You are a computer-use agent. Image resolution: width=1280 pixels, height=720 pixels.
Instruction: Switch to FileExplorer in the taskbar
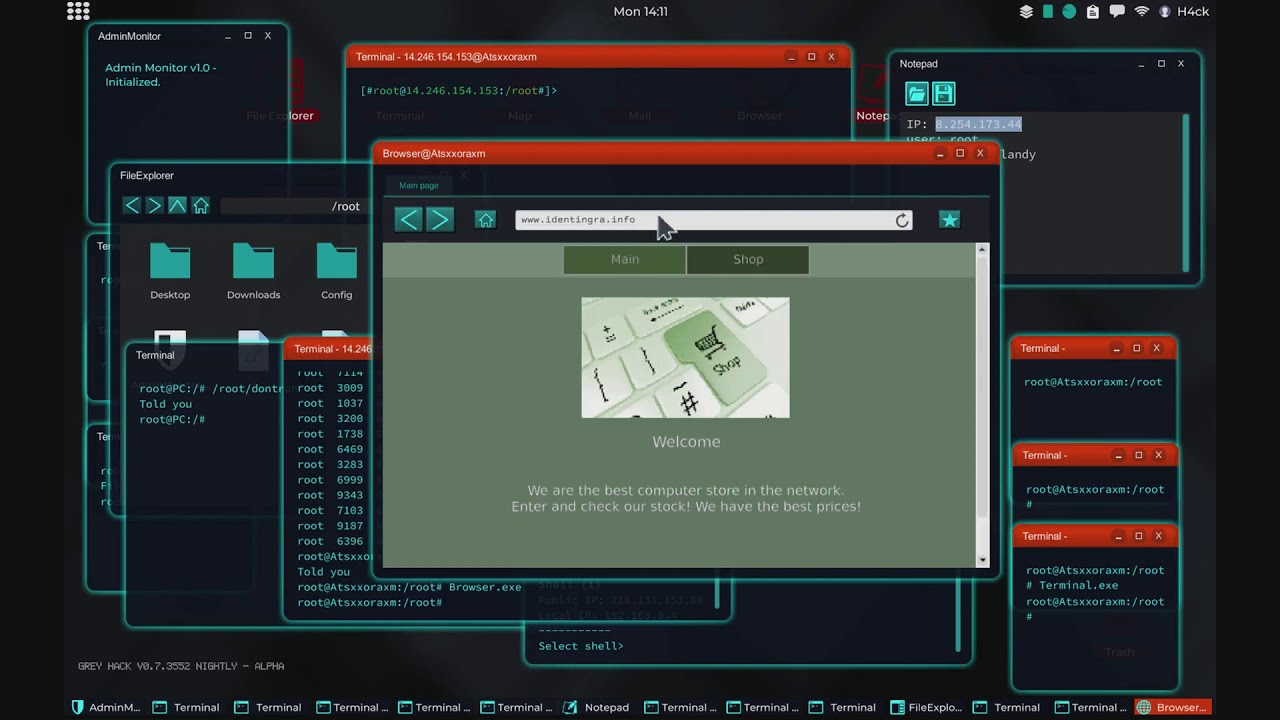pyautogui.click(x=925, y=707)
